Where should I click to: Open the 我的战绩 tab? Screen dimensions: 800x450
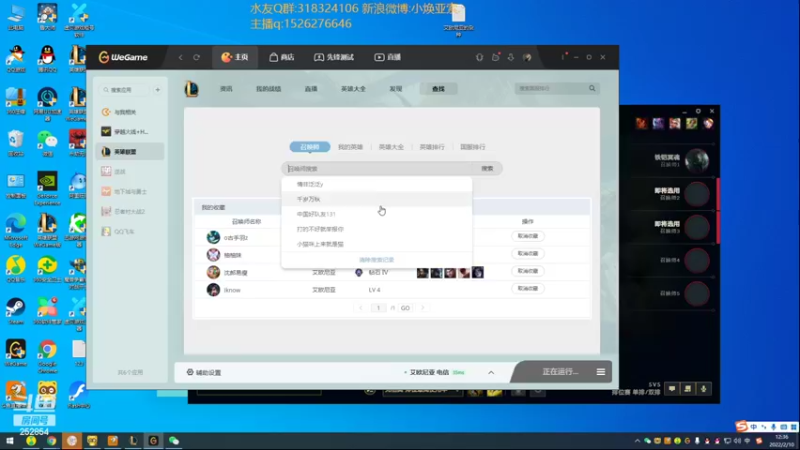point(268,89)
